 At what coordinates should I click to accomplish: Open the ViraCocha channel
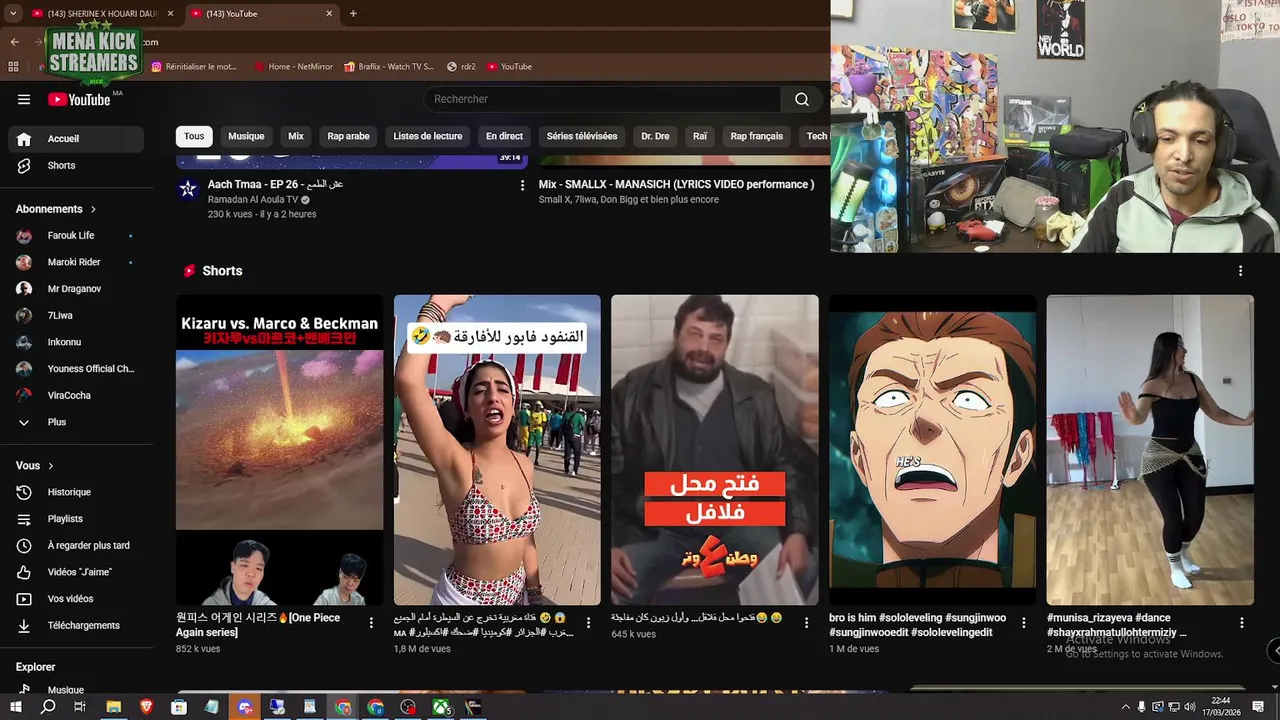(x=76, y=396)
